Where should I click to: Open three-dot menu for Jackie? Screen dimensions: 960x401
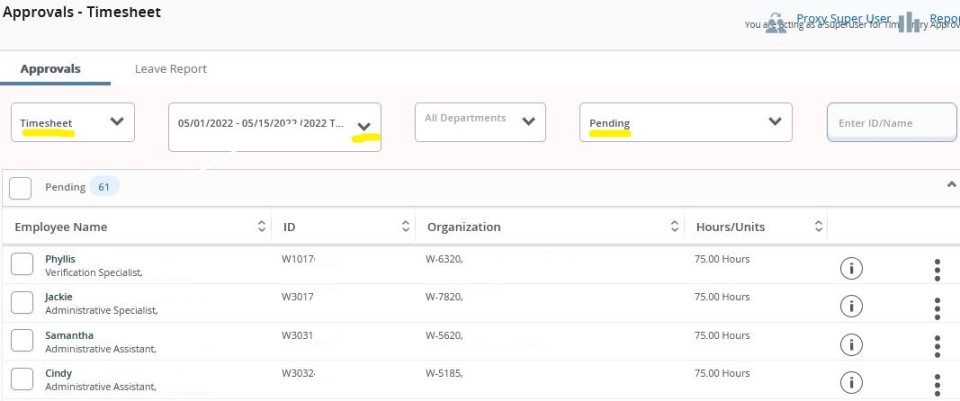937,307
